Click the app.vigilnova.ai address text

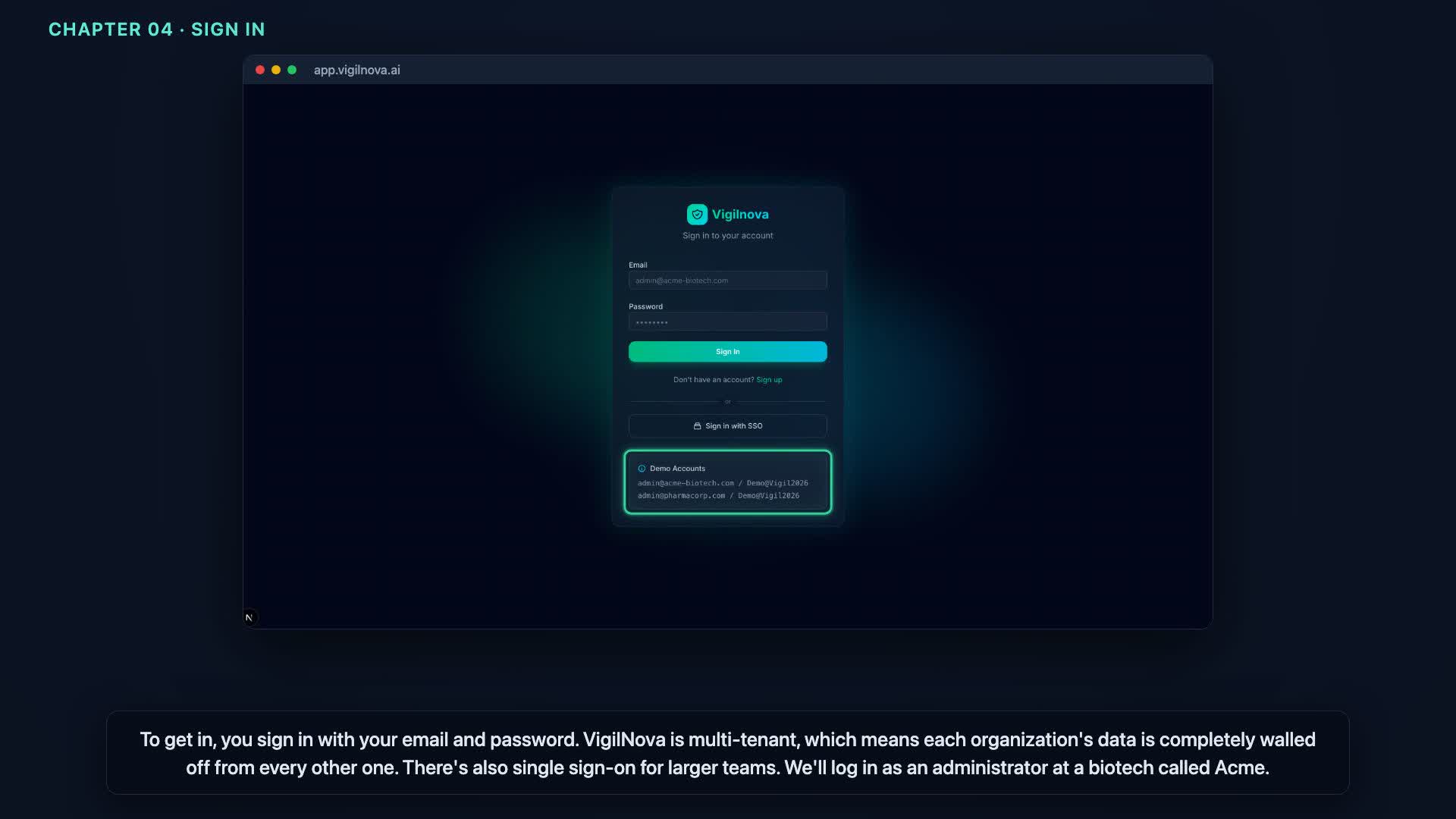click(357, 70)
